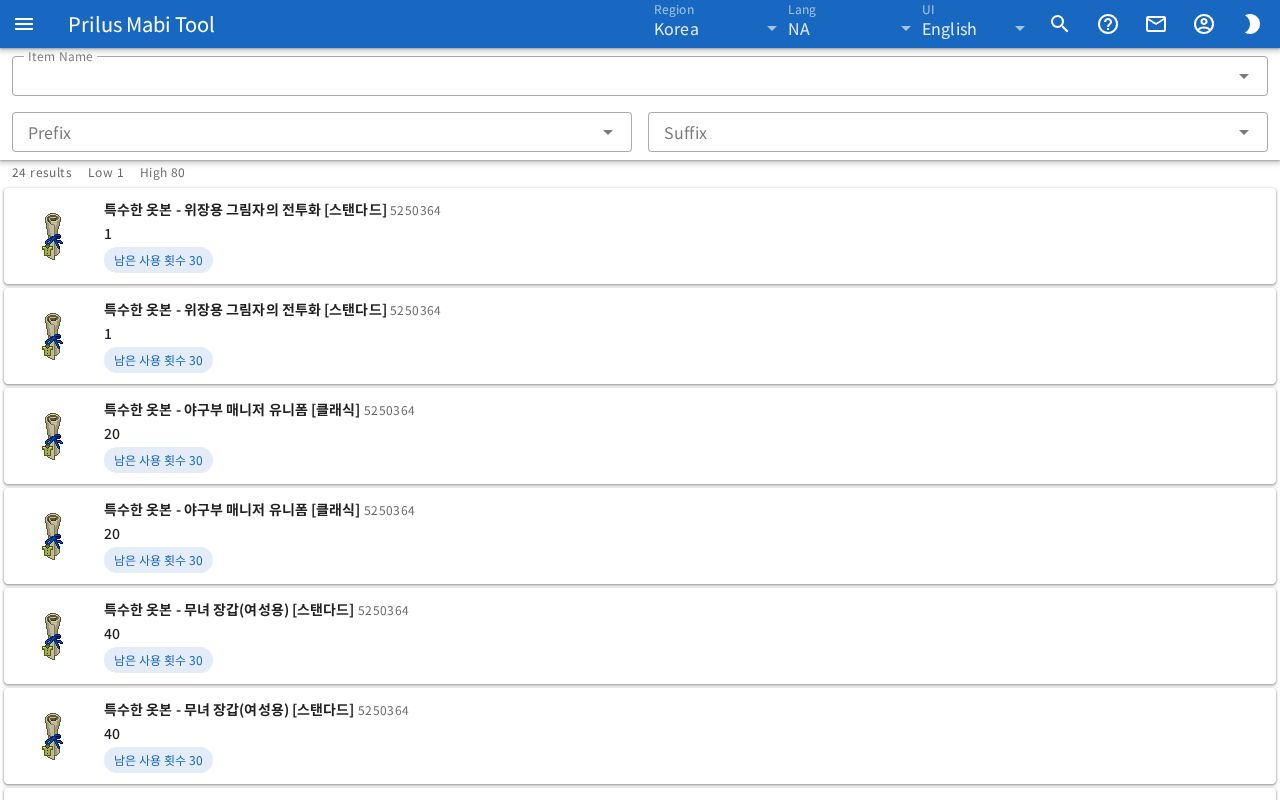Click the "High 80" price text
Image resolution: width=1280 pixels, height=800 pixels.
click(162, 173)
